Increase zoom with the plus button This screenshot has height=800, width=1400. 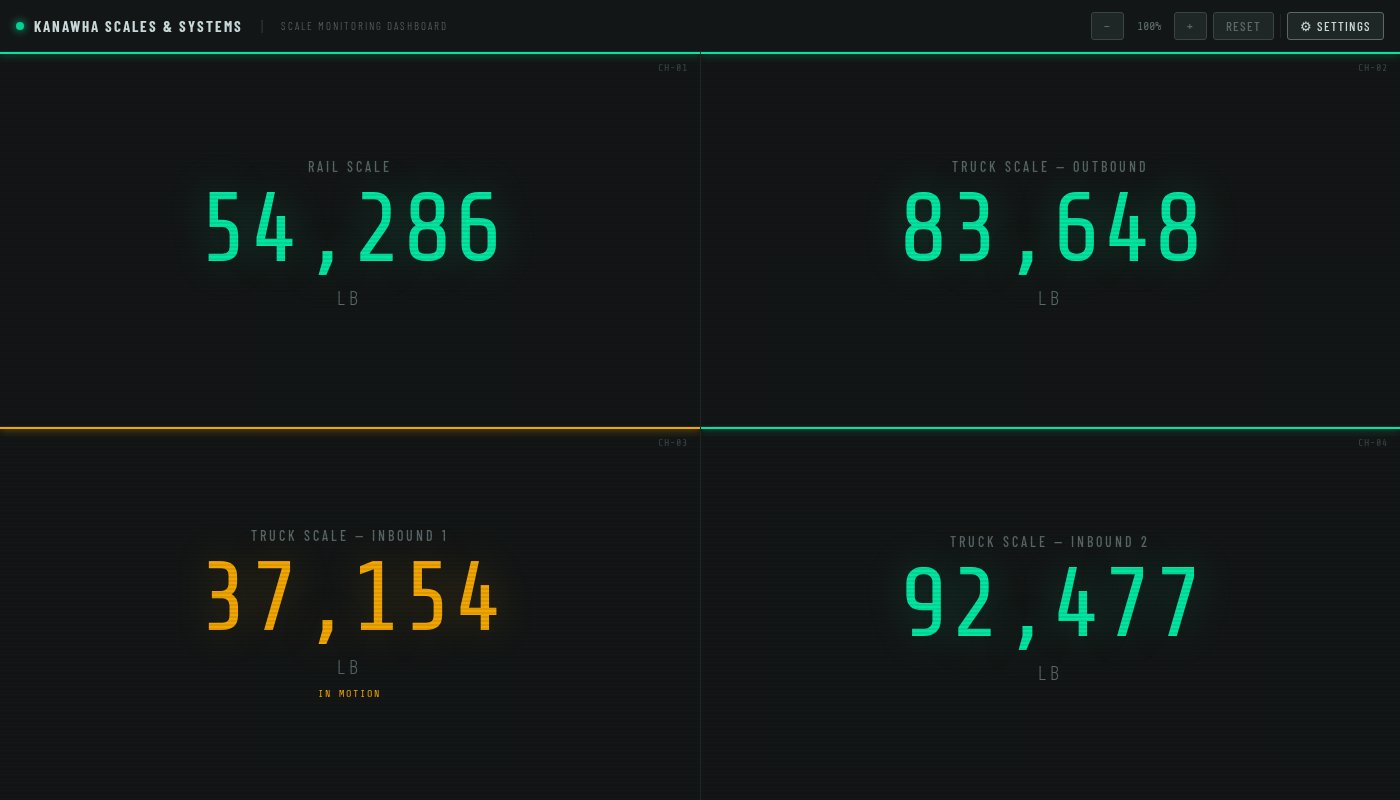[x=1190, y=26]
